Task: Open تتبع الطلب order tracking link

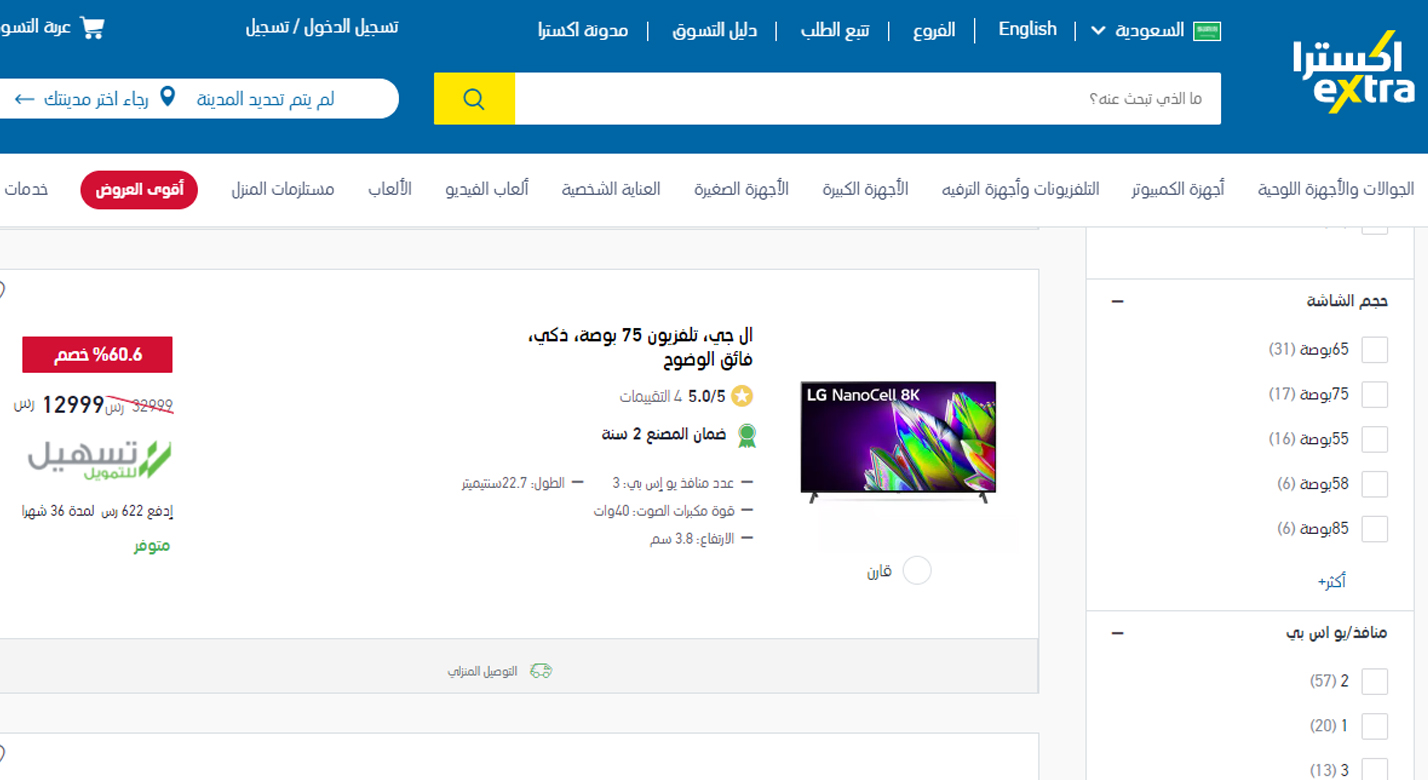Action: [835, 30]
